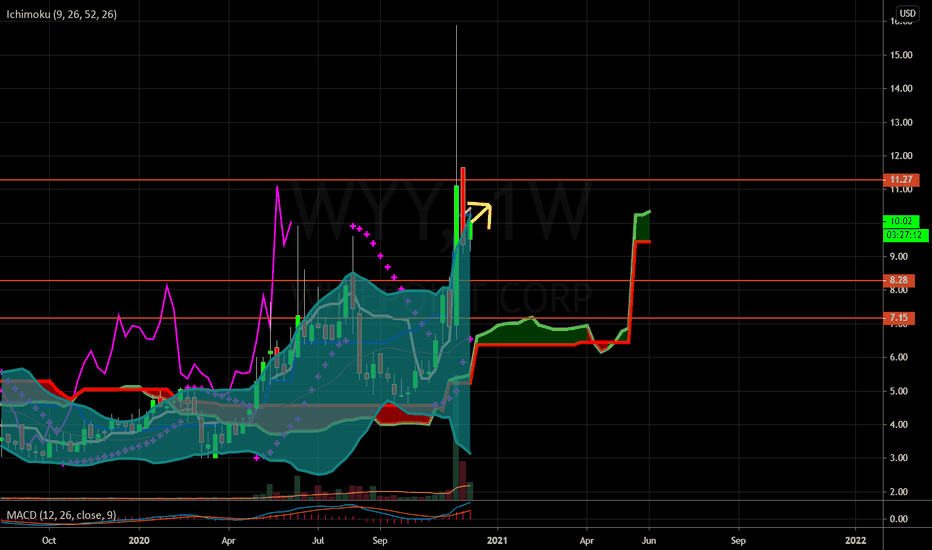The height and width of the screenshot is (550, 932).
Task: Click the Oct date label on time axis
Action: pyautogui.click(x=49, y=540)
